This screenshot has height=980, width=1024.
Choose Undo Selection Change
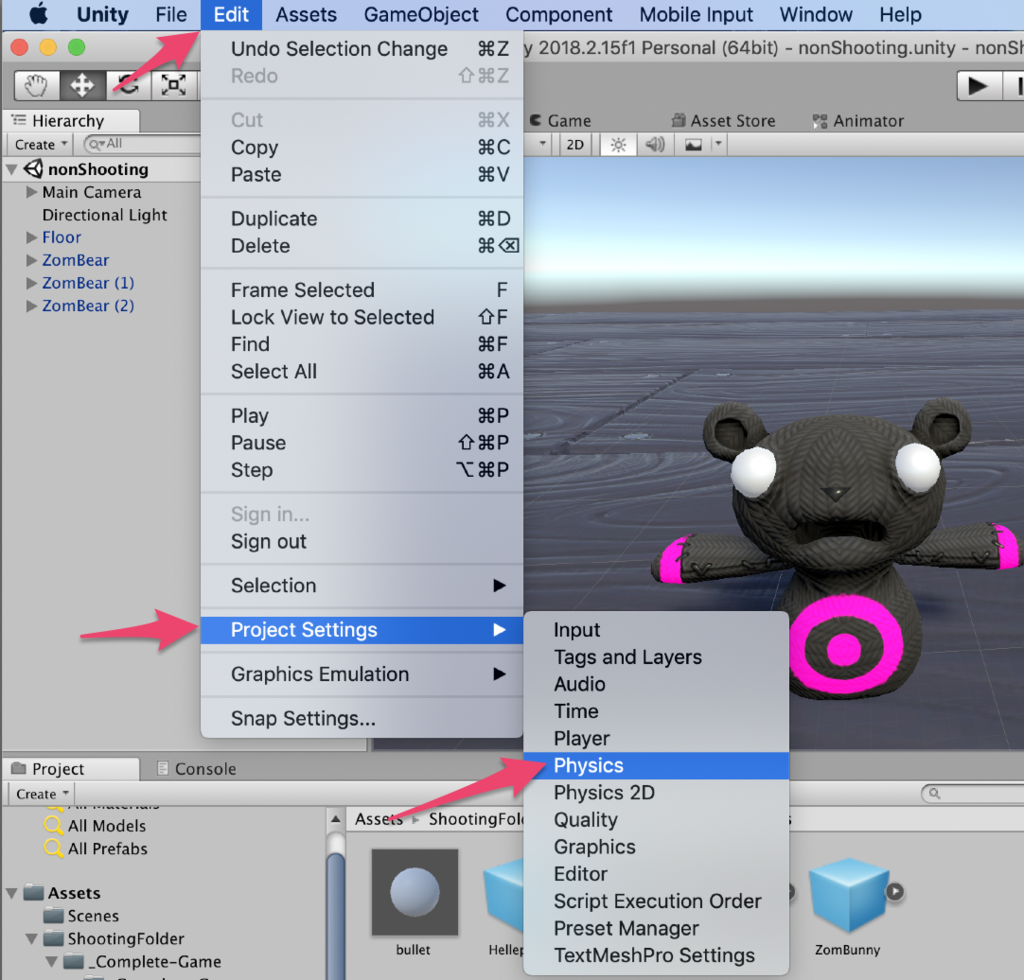pyautogui.click(x=362, y=49)
